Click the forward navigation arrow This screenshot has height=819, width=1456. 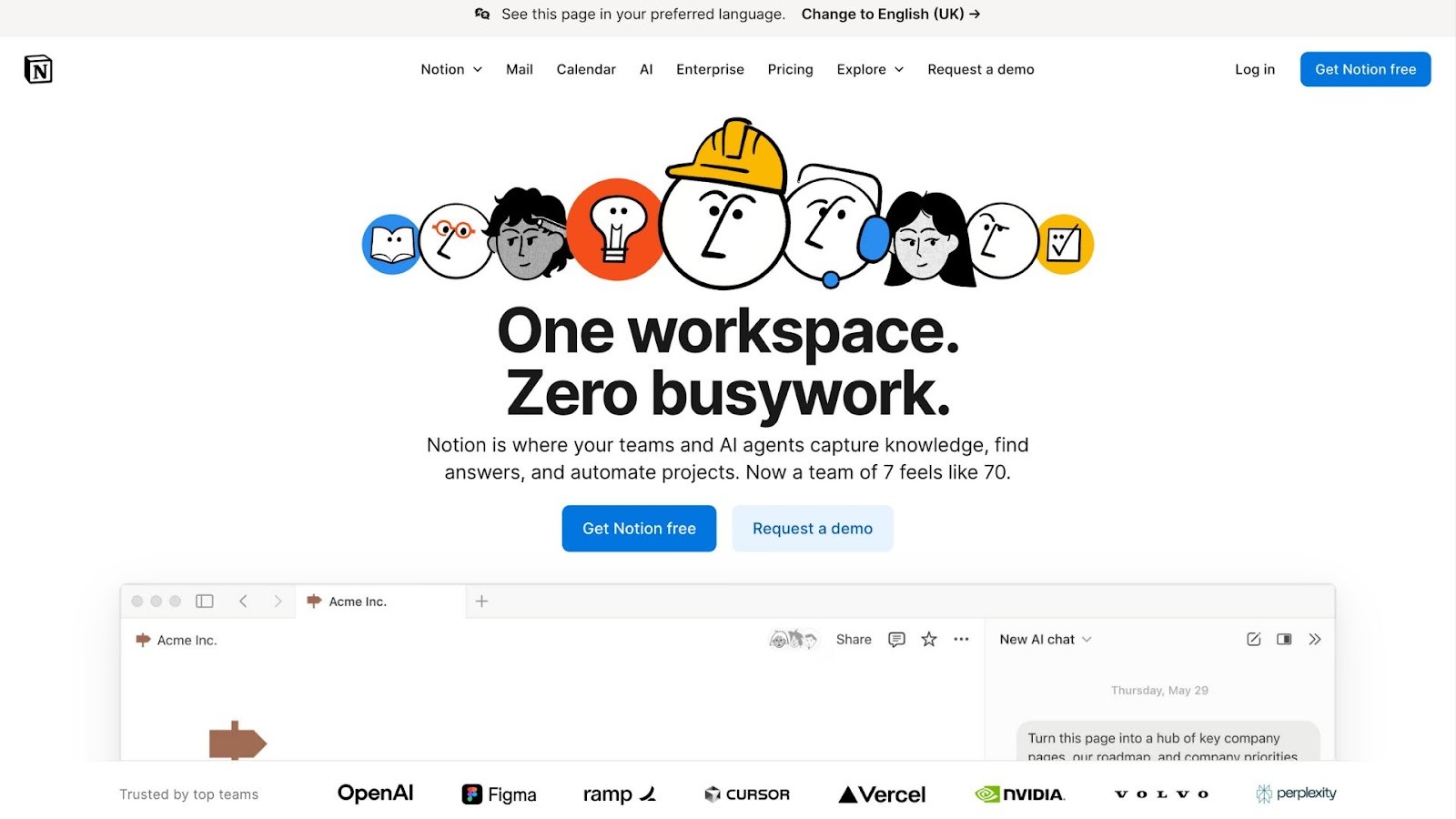(x=278, y=601)
